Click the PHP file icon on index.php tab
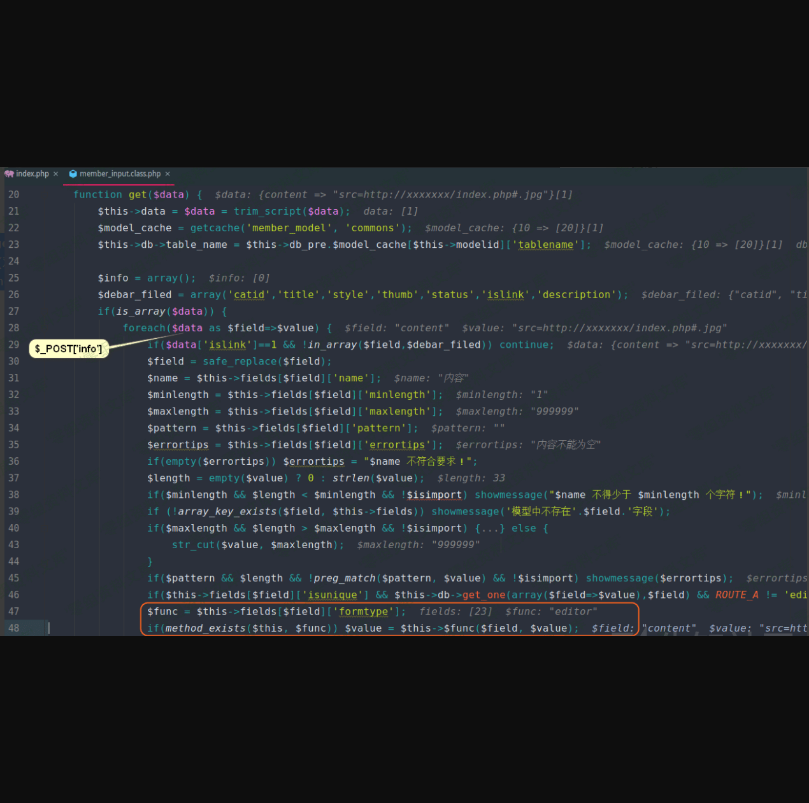This screenshot has width=809, height=803. click(x=9, y=174)
